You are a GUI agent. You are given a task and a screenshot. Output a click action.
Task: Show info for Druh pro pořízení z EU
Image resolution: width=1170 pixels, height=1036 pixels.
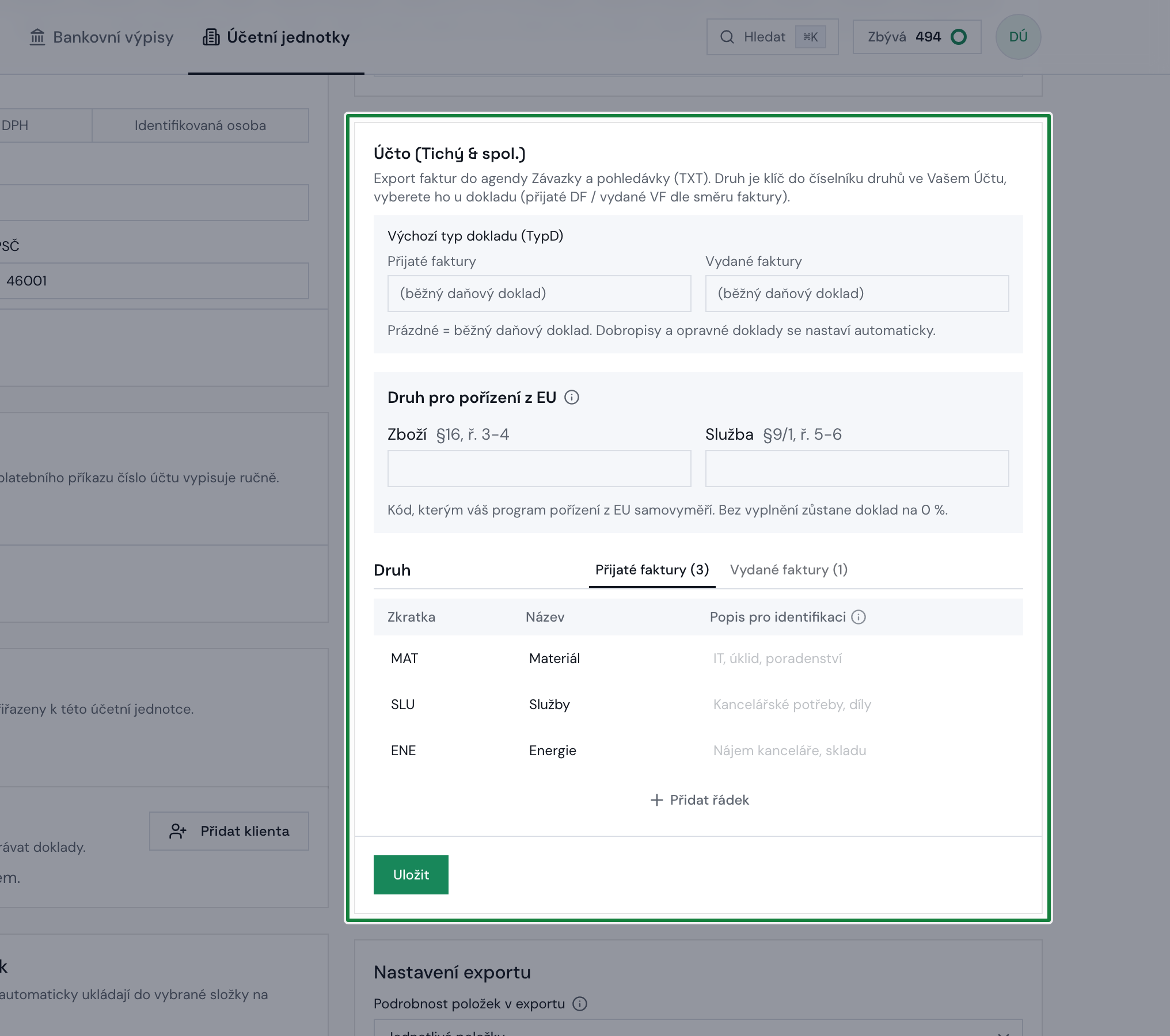(x=572, y=397)
